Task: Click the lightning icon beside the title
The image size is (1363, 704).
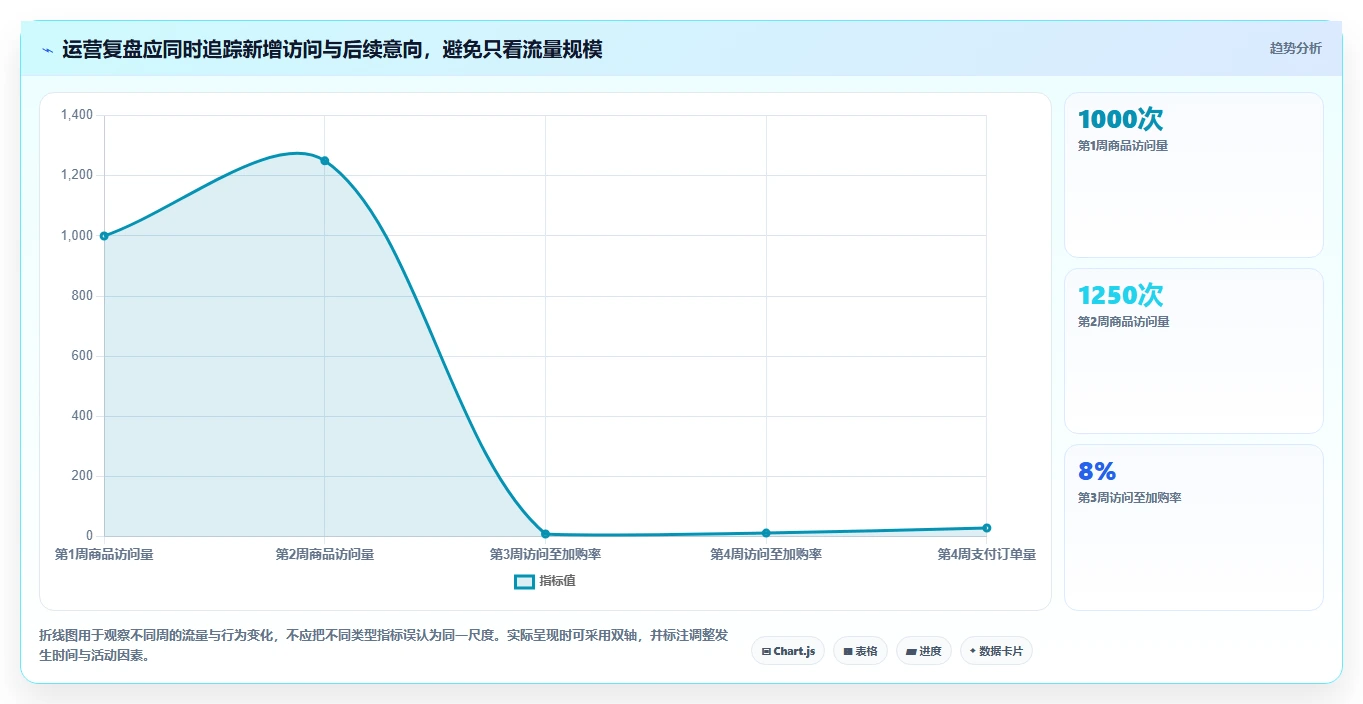Action: coord(47,50)
